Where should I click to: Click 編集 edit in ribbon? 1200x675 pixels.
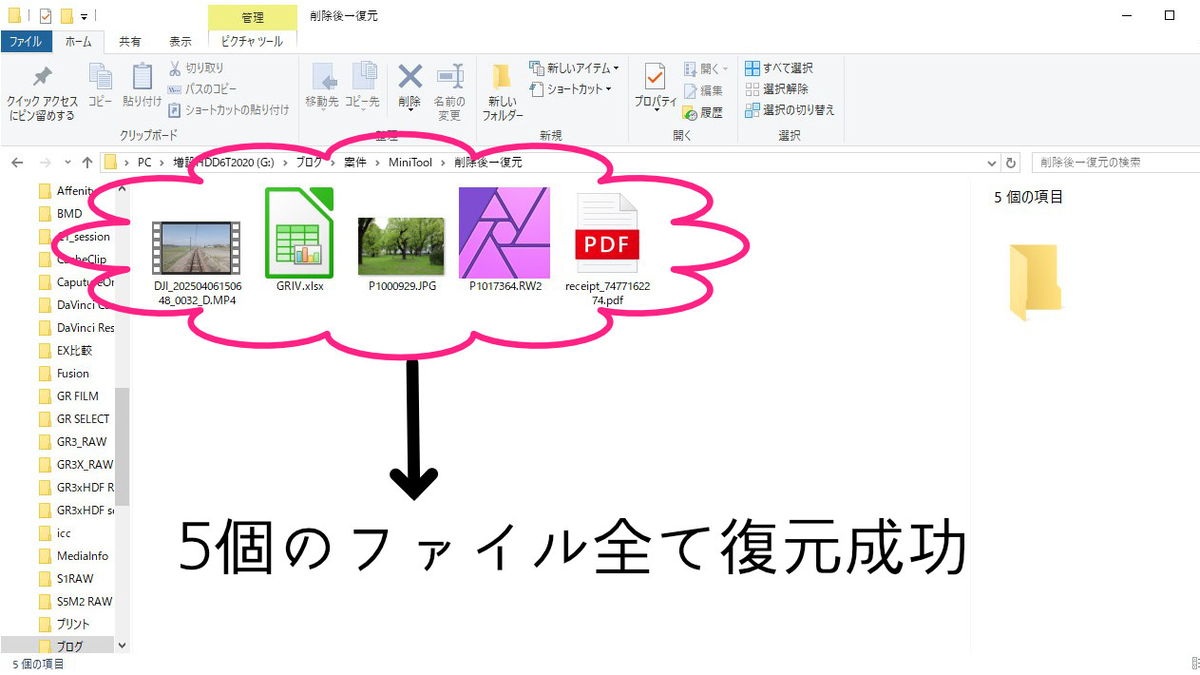coord(704,90)
